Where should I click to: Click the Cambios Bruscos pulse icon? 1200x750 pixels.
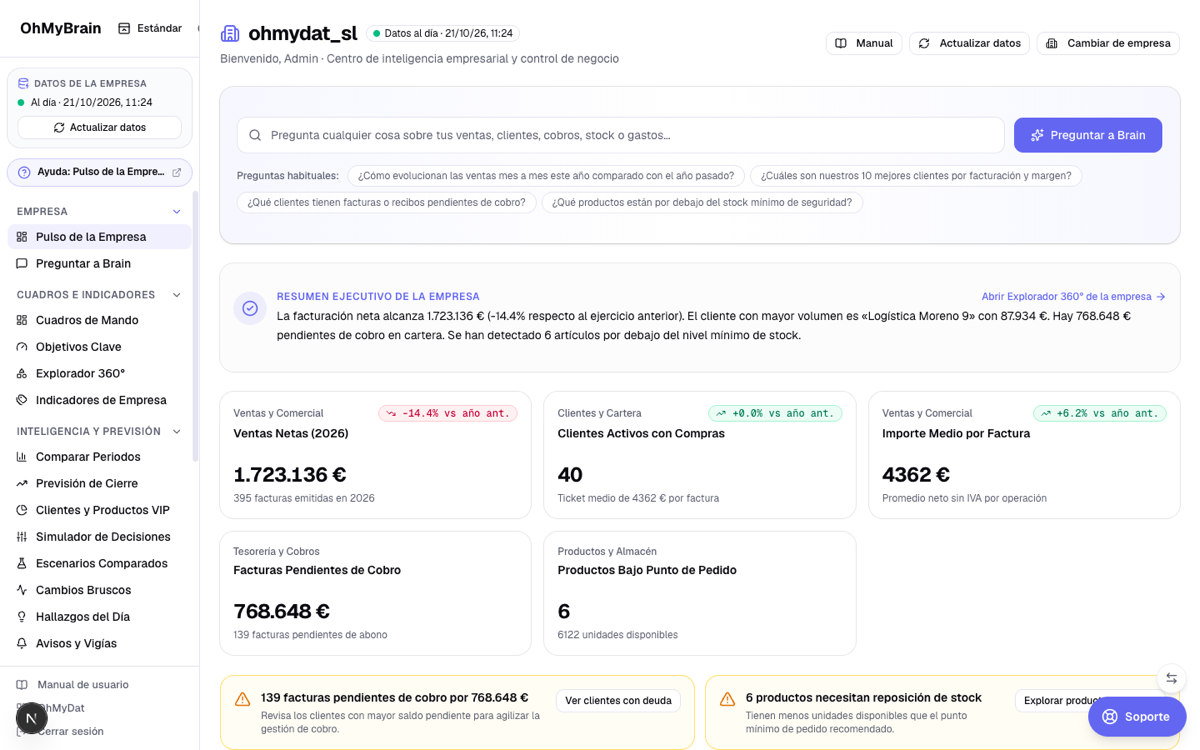pyautogui.click(x=22, y=590)
